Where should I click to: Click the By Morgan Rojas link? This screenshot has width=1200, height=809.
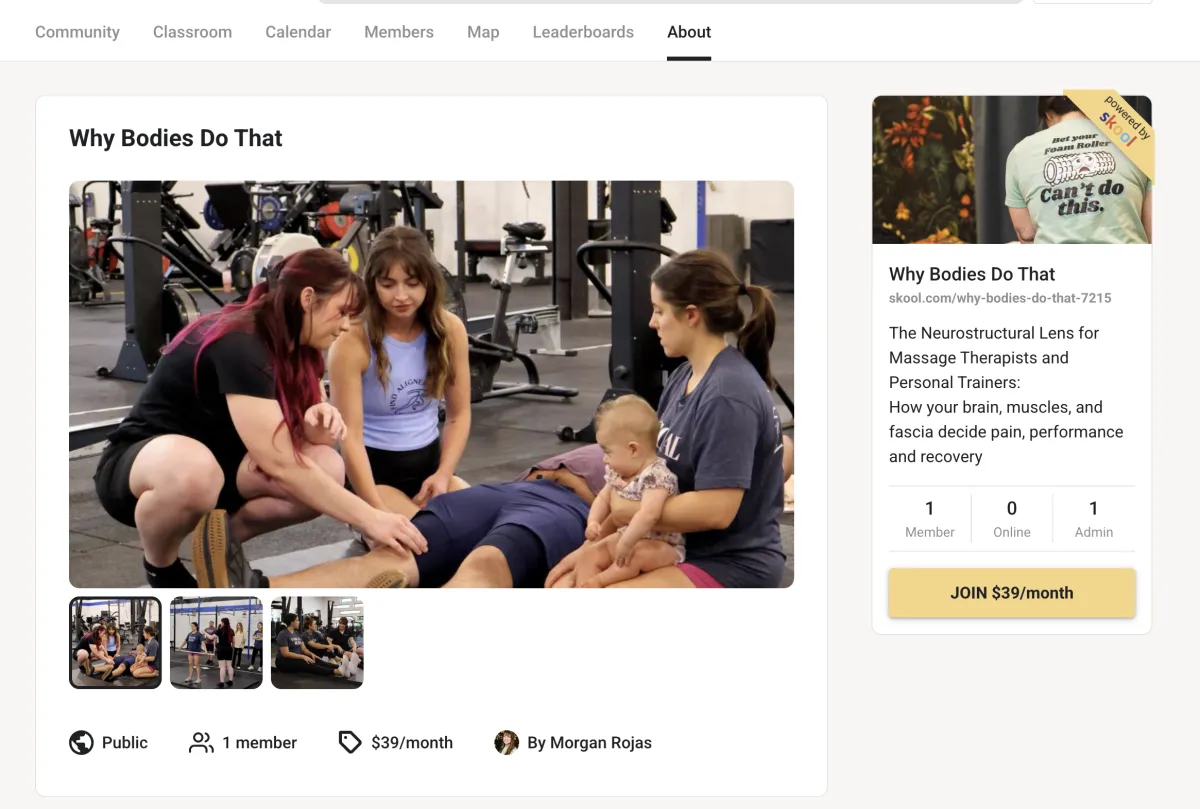tap(589, 743)
